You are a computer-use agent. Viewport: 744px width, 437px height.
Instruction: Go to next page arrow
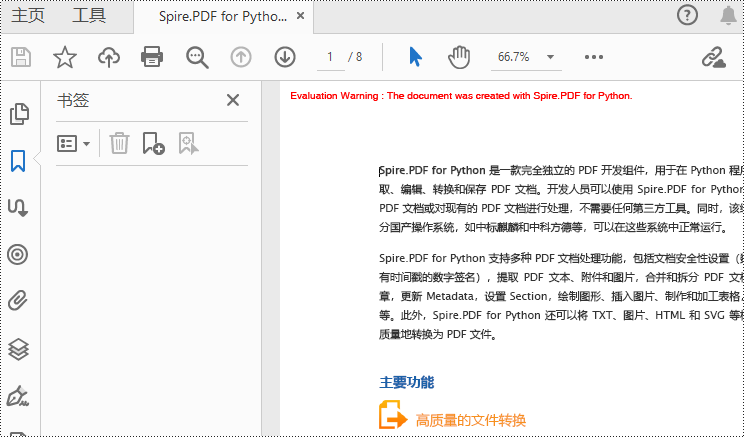(x=285, y=57)
